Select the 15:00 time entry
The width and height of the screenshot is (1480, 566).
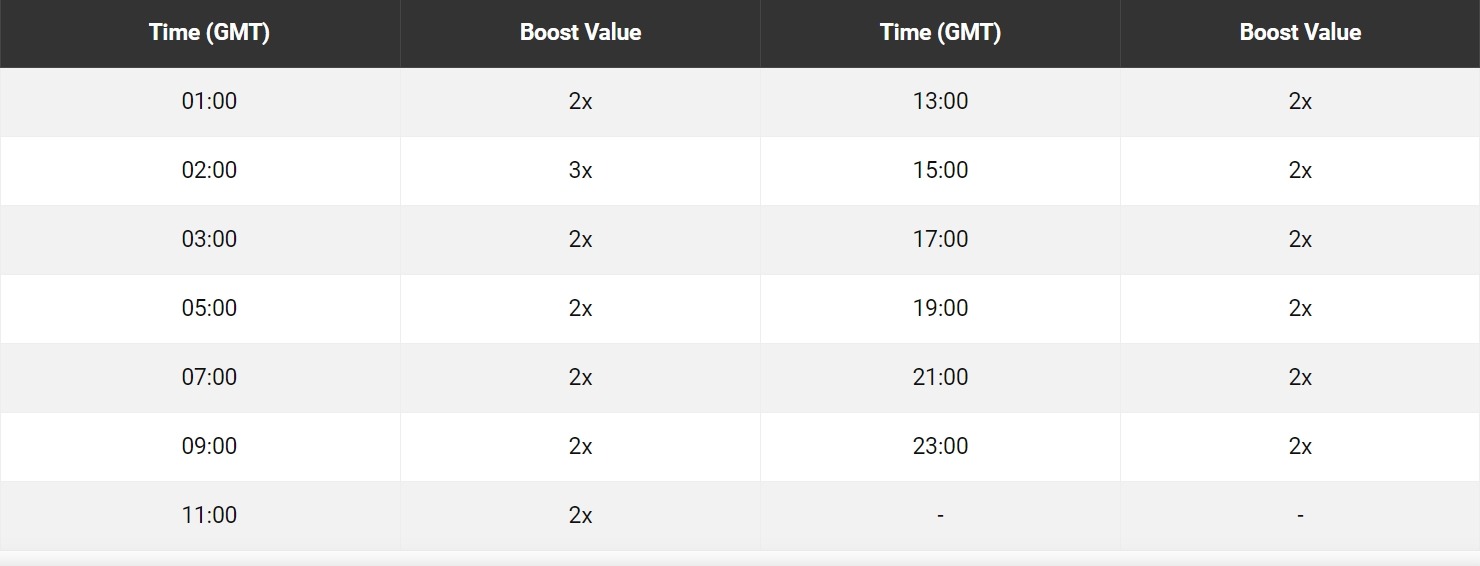(x=940, y=170)
